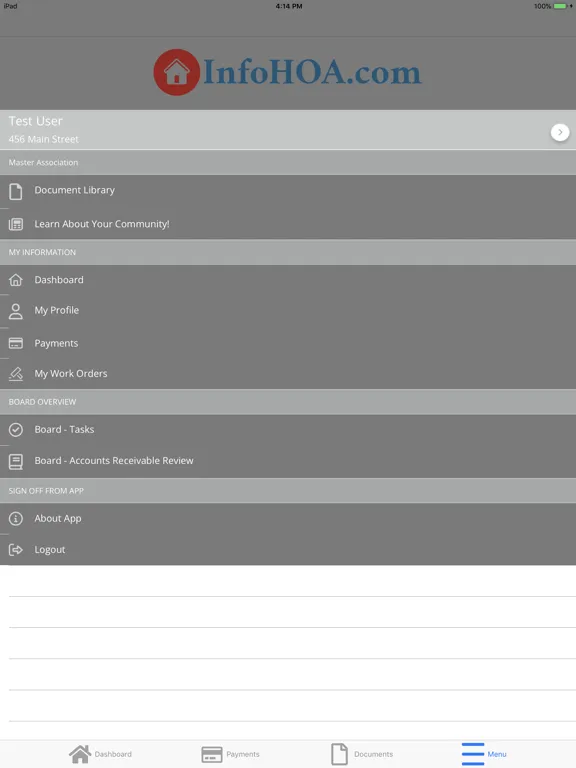The image size is (576, 768).
Task: Expand Test User details with chevron
Action: (560, 132)
